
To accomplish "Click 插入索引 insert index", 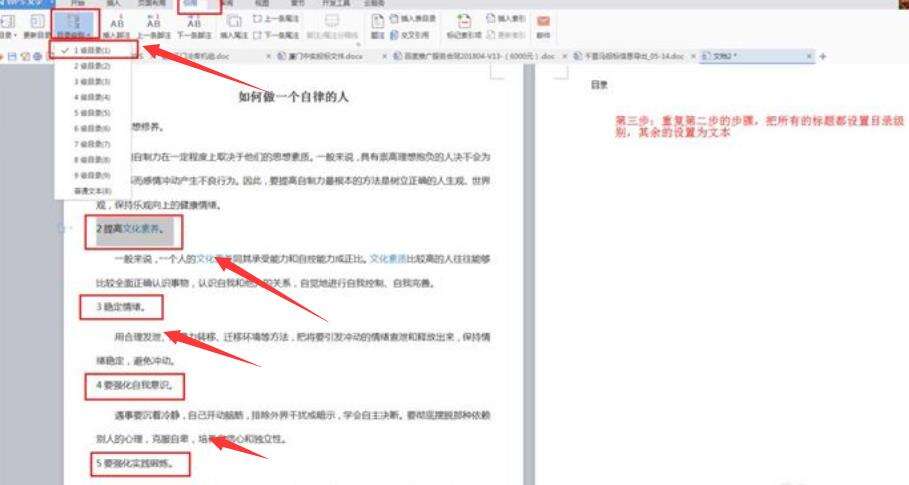I will point(506,19).
